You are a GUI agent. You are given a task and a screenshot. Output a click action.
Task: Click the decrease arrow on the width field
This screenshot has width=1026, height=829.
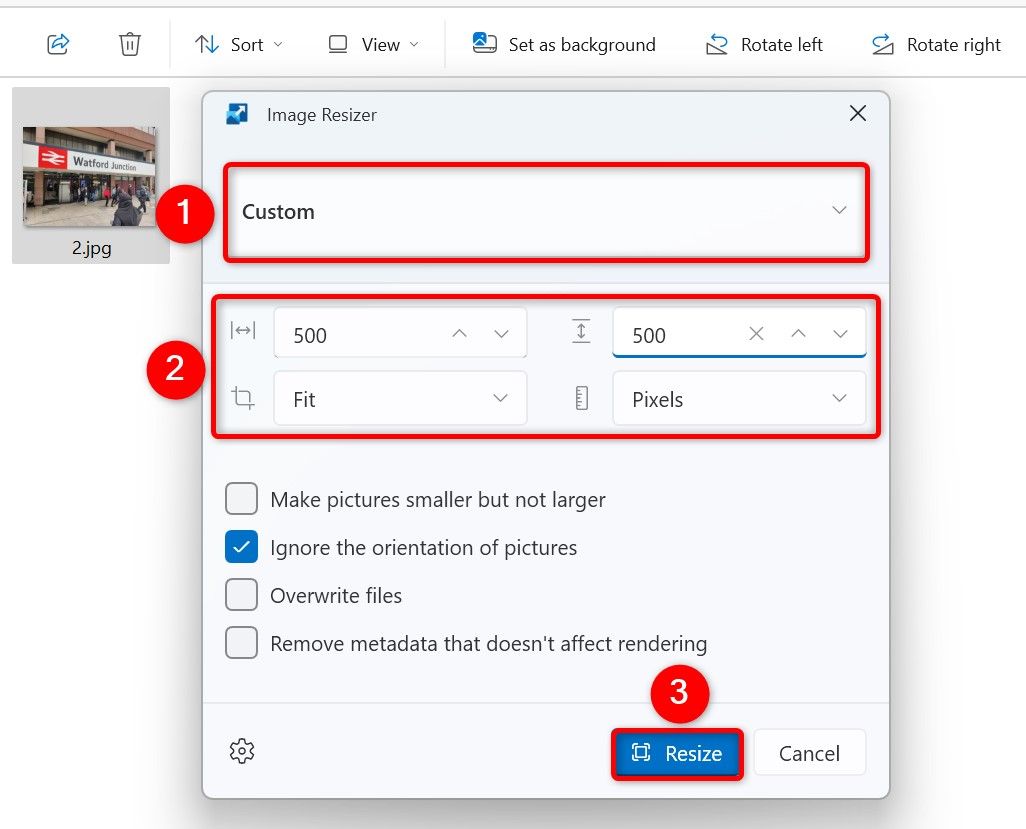(501, 333)
